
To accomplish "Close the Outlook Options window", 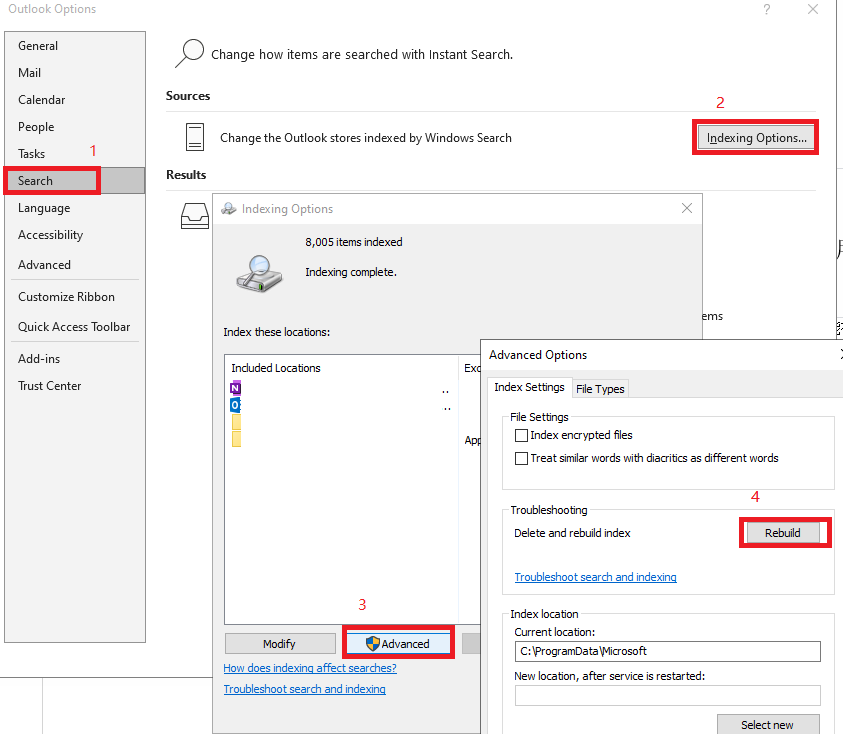I will point(813,9).
